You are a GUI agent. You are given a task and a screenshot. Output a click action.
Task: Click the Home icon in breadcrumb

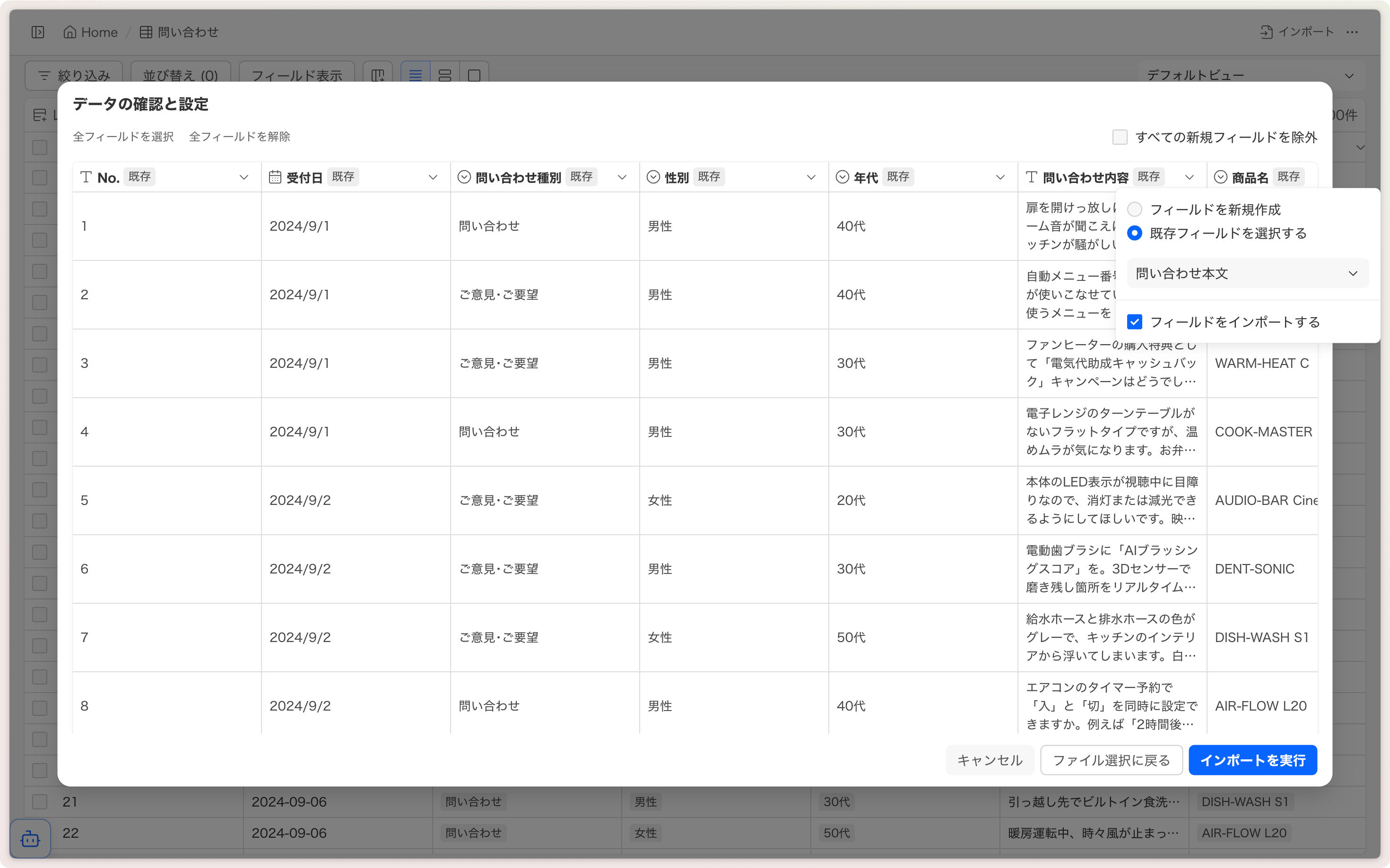[69, 32]
